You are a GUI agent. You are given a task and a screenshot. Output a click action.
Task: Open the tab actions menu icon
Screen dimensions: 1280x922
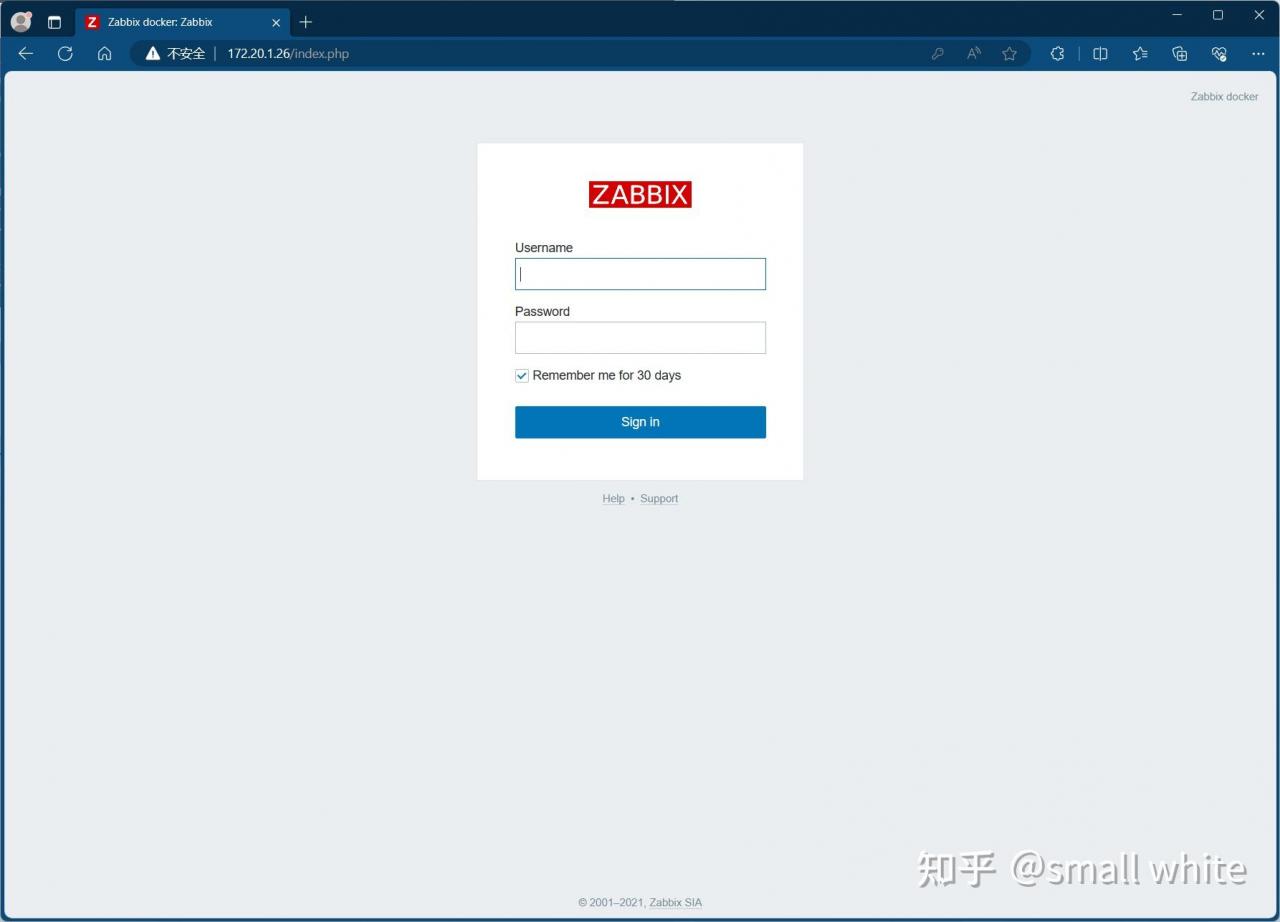click(x=54, y=22)
